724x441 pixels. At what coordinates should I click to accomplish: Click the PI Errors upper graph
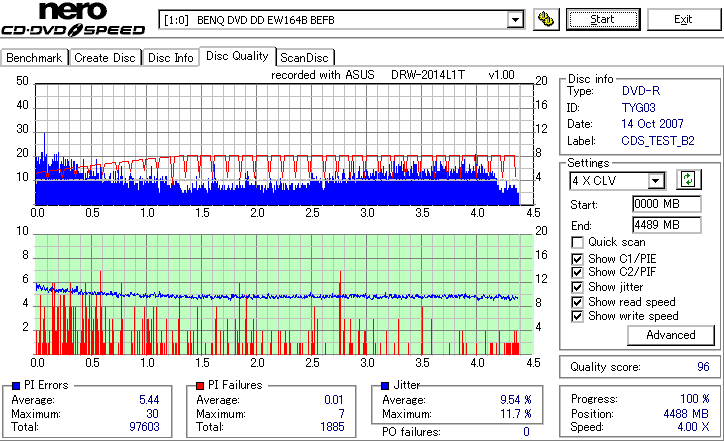coord(284,145)
